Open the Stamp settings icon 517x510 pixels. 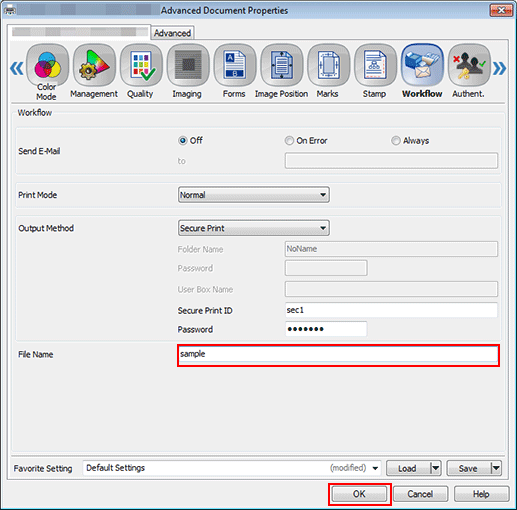click(375, 65)
